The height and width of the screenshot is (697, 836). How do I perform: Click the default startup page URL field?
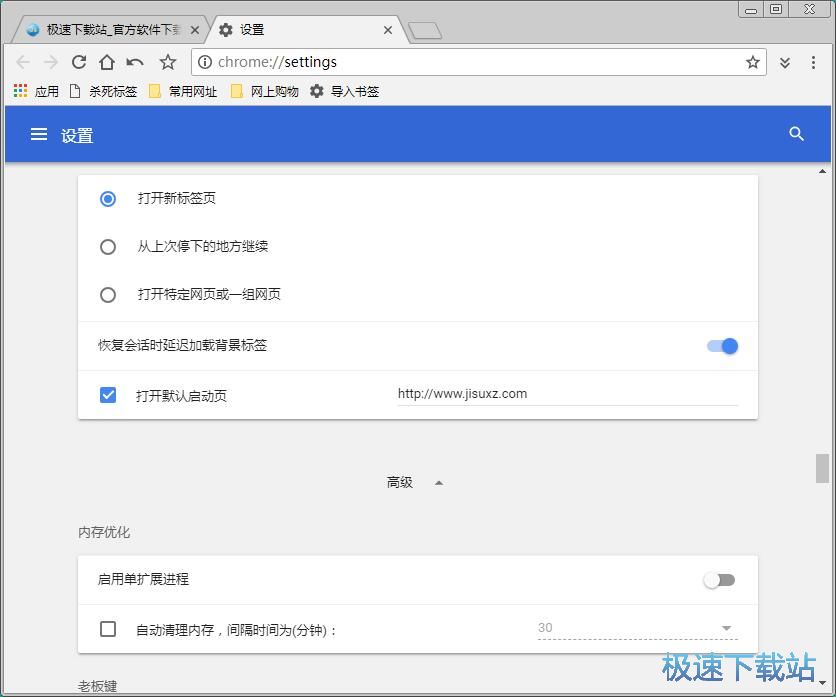[568, 395]
